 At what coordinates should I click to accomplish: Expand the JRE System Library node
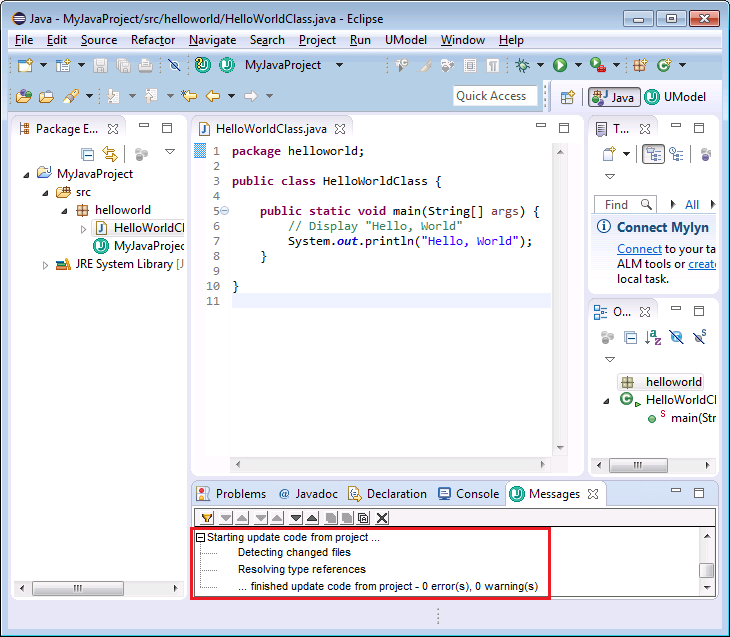coord(45,264)
